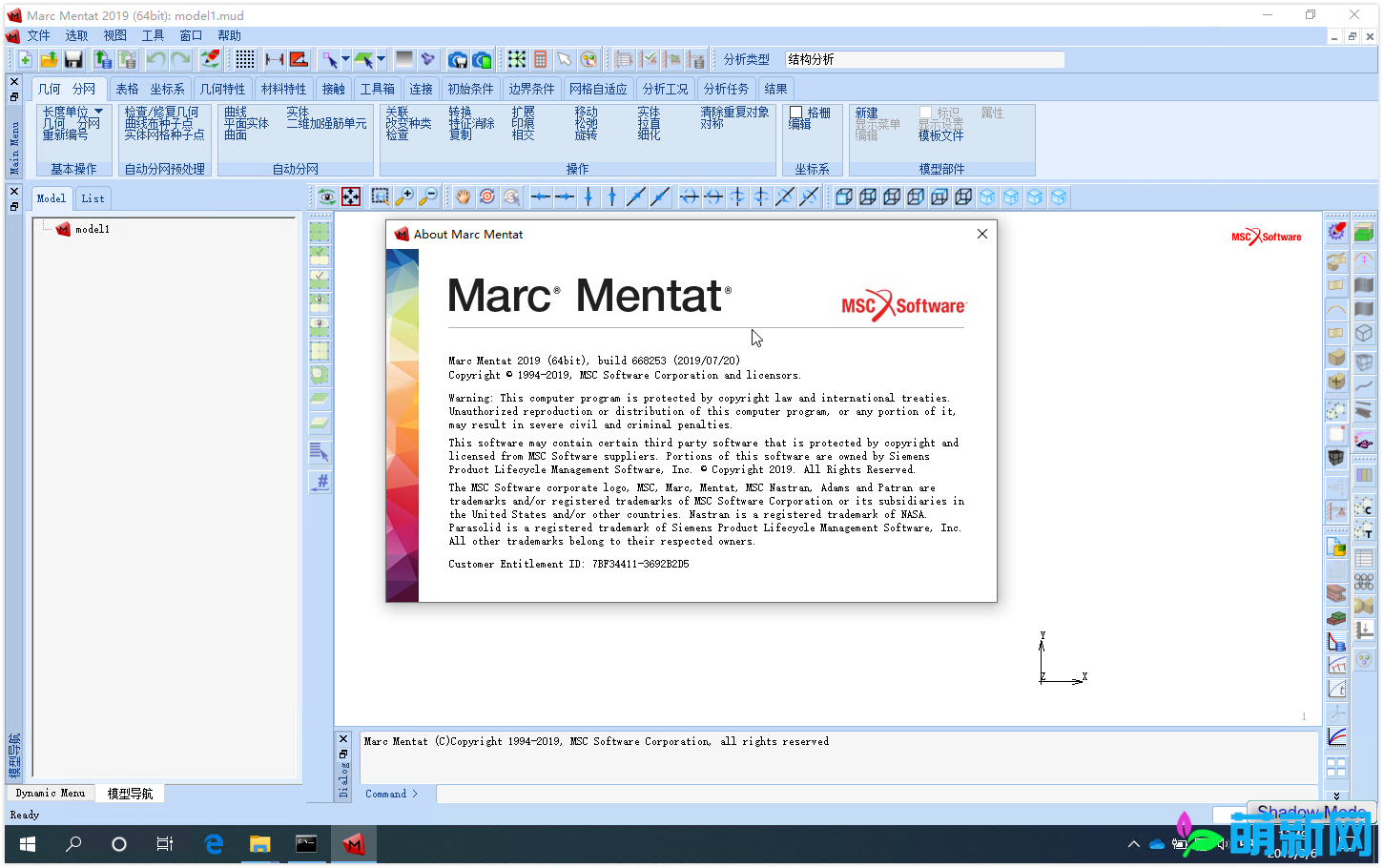This screenshot has height=868, width=1383.
Task: Expand the 长度单位 dropdown
Action: [x=98, y=112]
